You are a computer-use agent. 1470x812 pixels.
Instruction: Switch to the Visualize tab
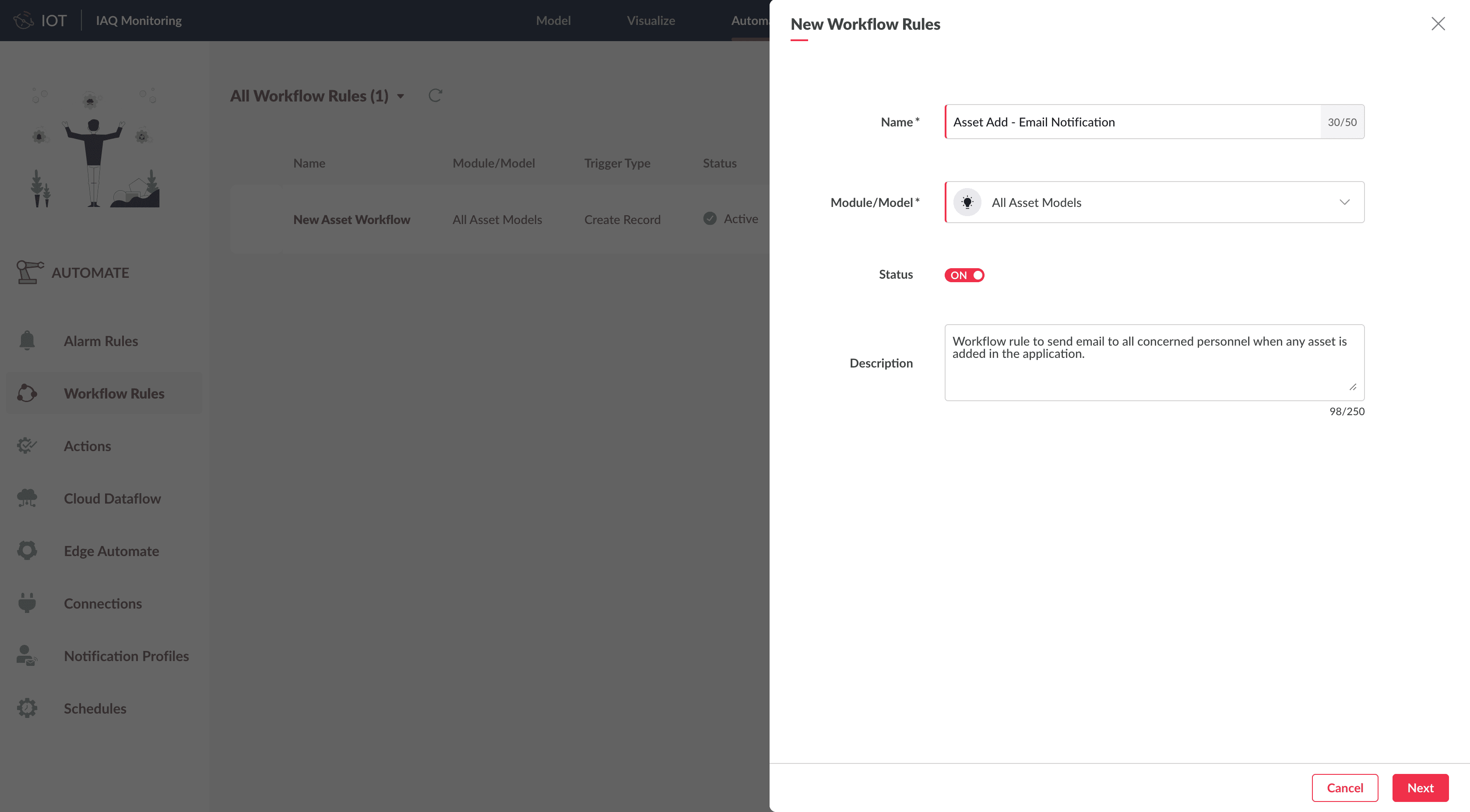[651, 21]
